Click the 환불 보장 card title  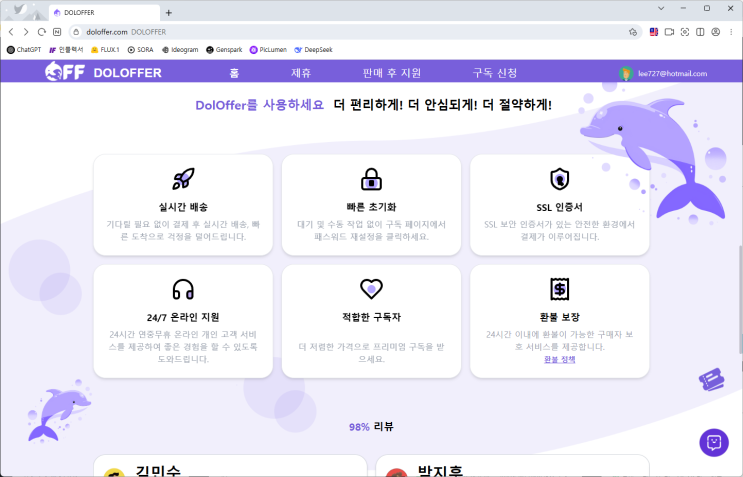pyautogui.click(x=559, y=317)
